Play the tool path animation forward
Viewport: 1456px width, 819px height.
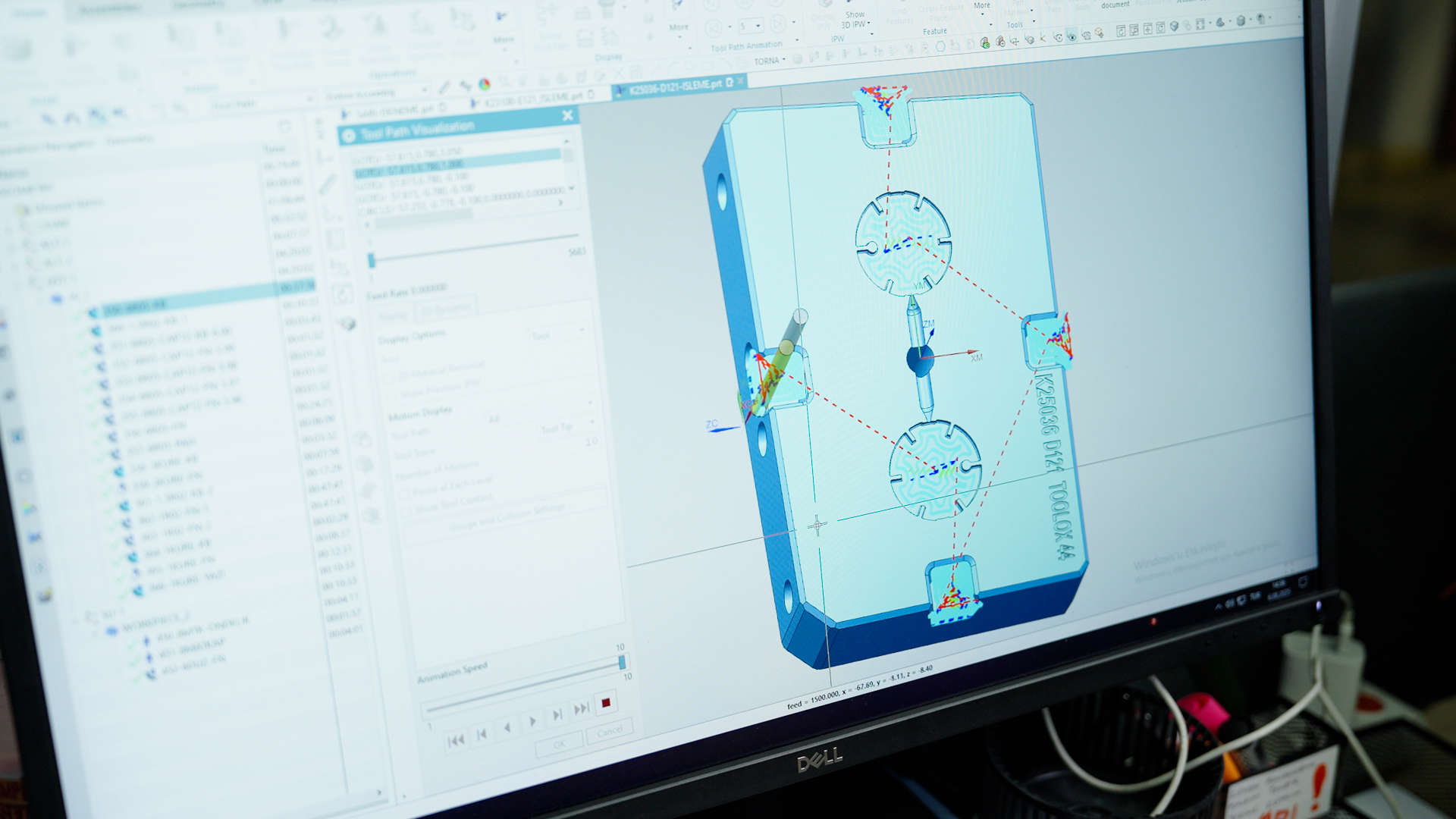click(532, 721)
